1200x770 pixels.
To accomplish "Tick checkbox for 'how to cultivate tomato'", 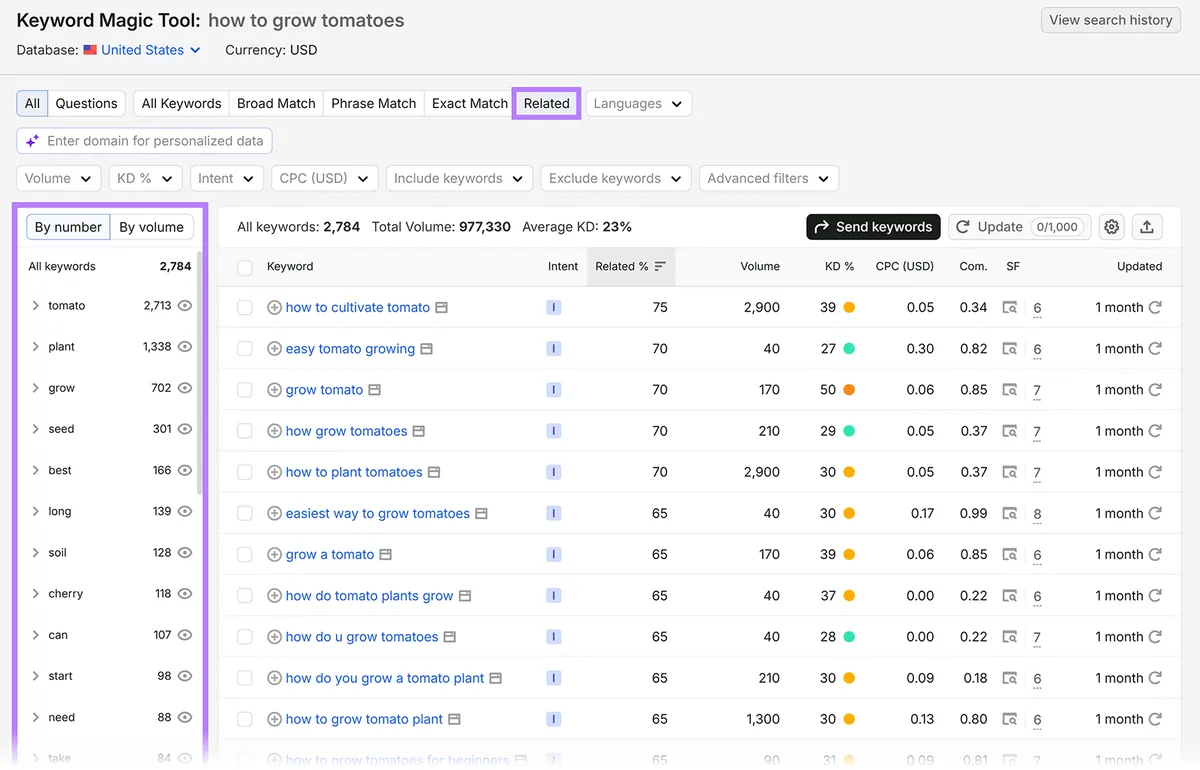I will 245,308.
